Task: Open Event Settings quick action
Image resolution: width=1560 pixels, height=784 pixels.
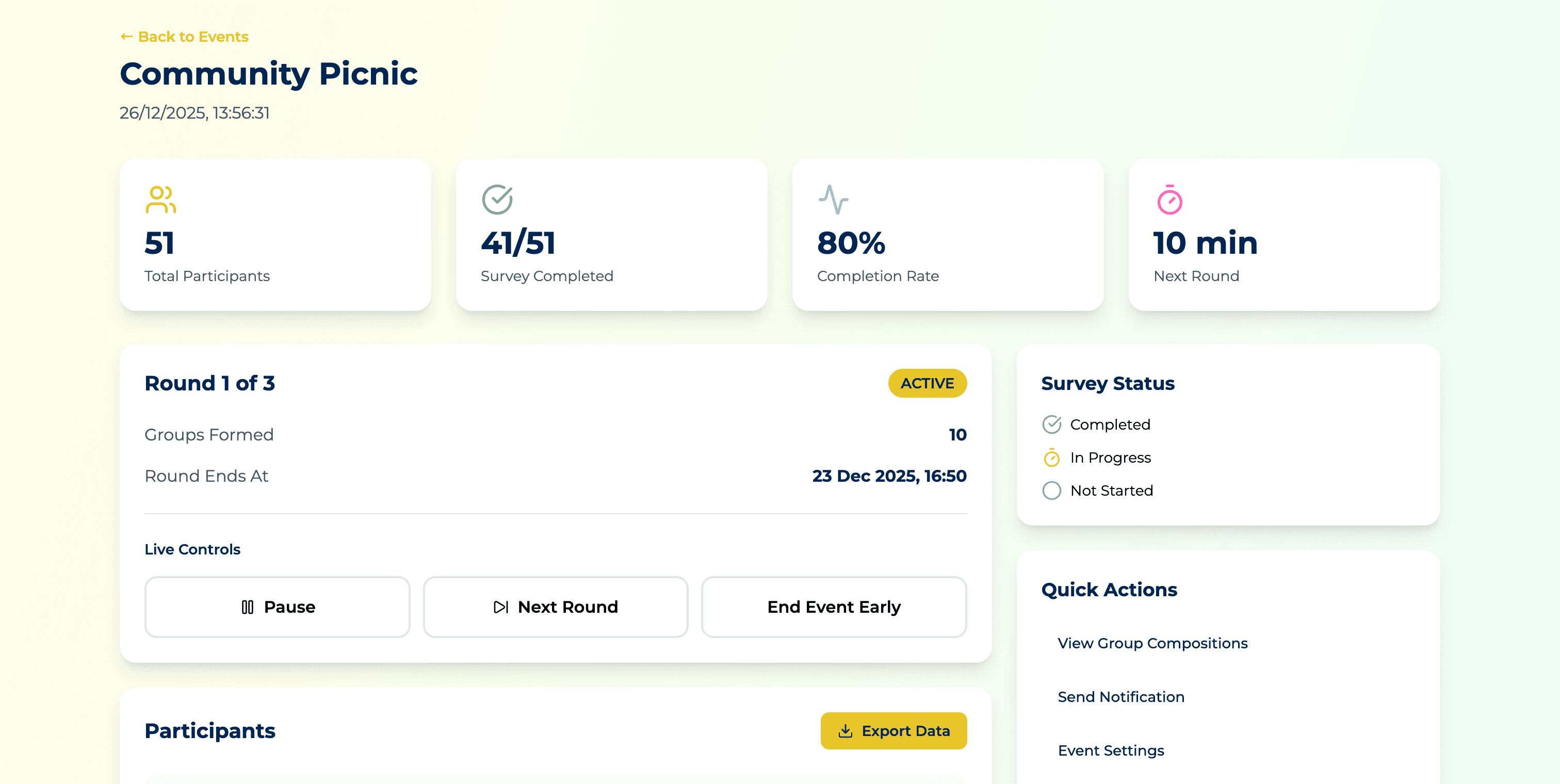Action: click(1111, 750)
